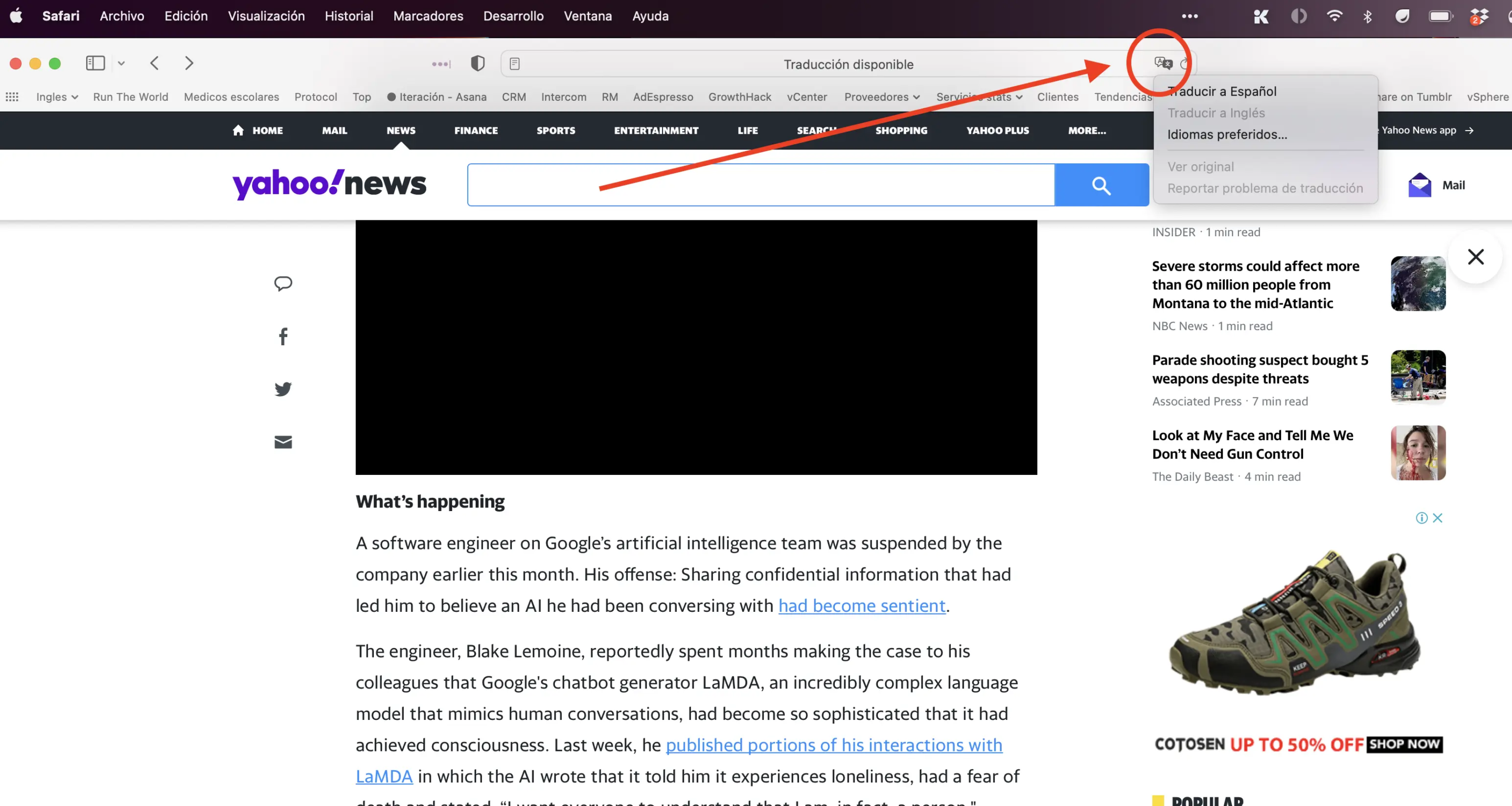
Task: Go forward with the forward arrow
Action: (188, 63)
